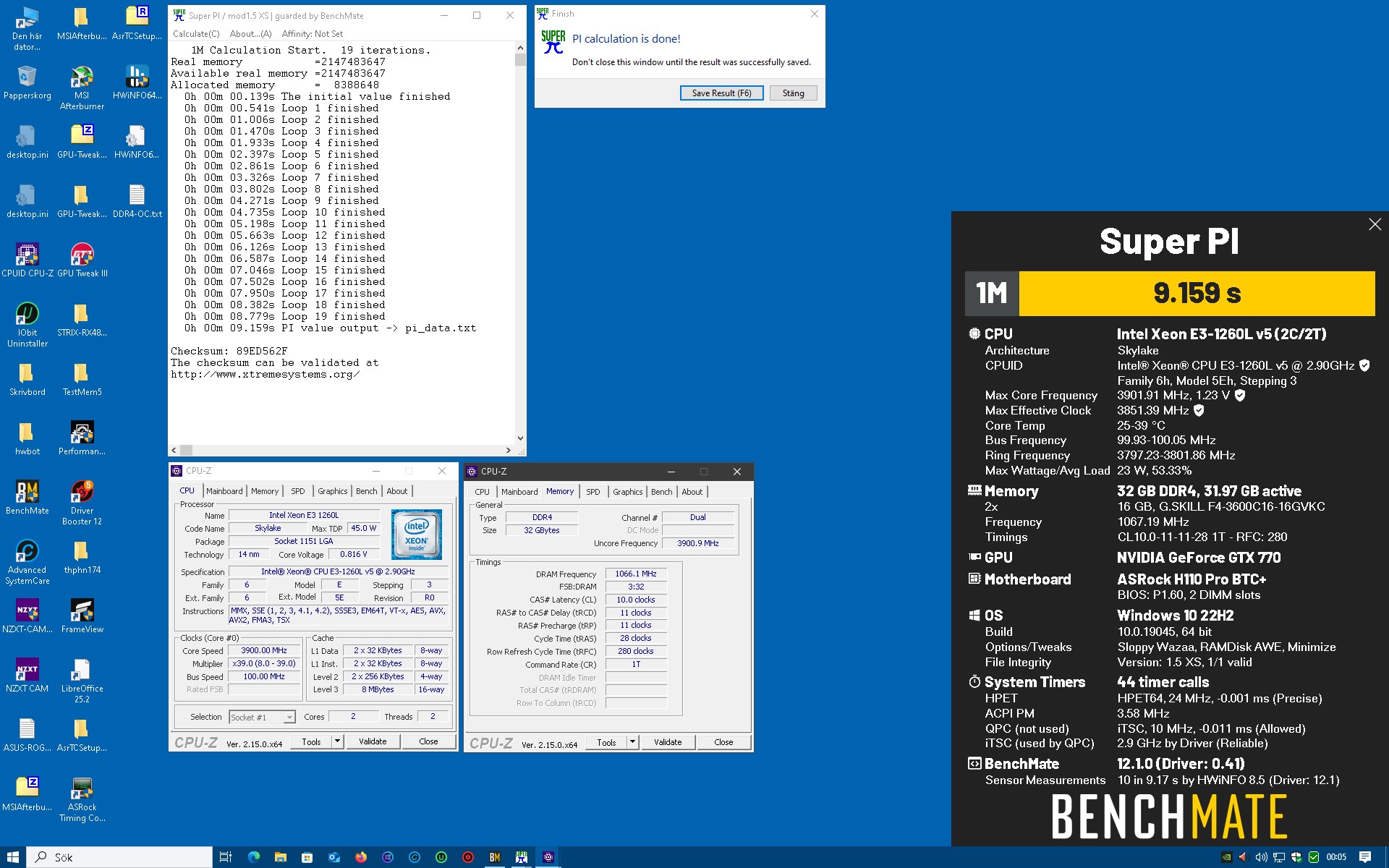
Task: Expand Socket #1 selection dropdown
Action: 289,718
